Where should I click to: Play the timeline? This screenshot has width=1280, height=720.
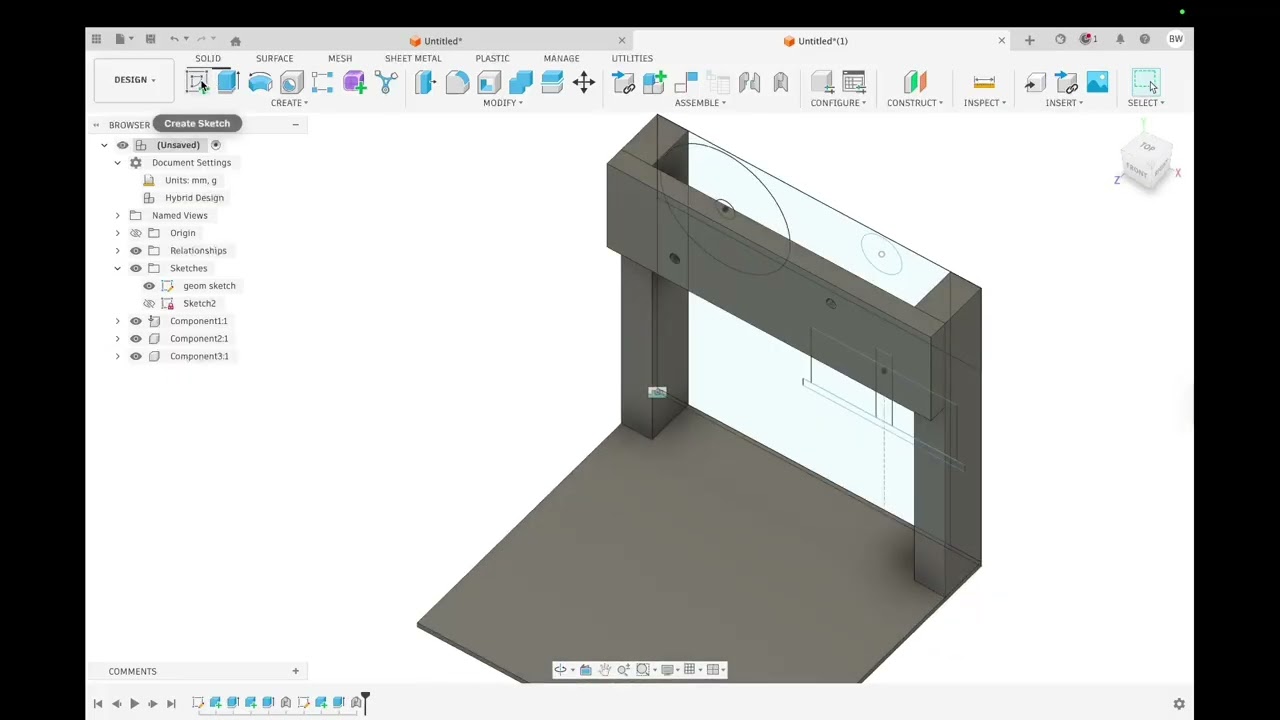click(x=134, y=704)
